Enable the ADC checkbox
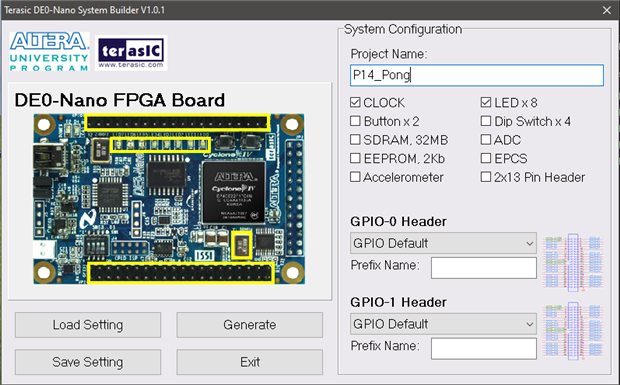This screenshot has height=385, width=620. 486,140
